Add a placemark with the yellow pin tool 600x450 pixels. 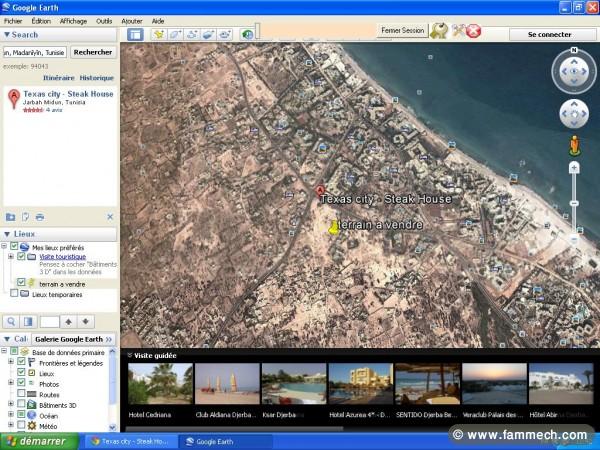[x=158, y=34]
